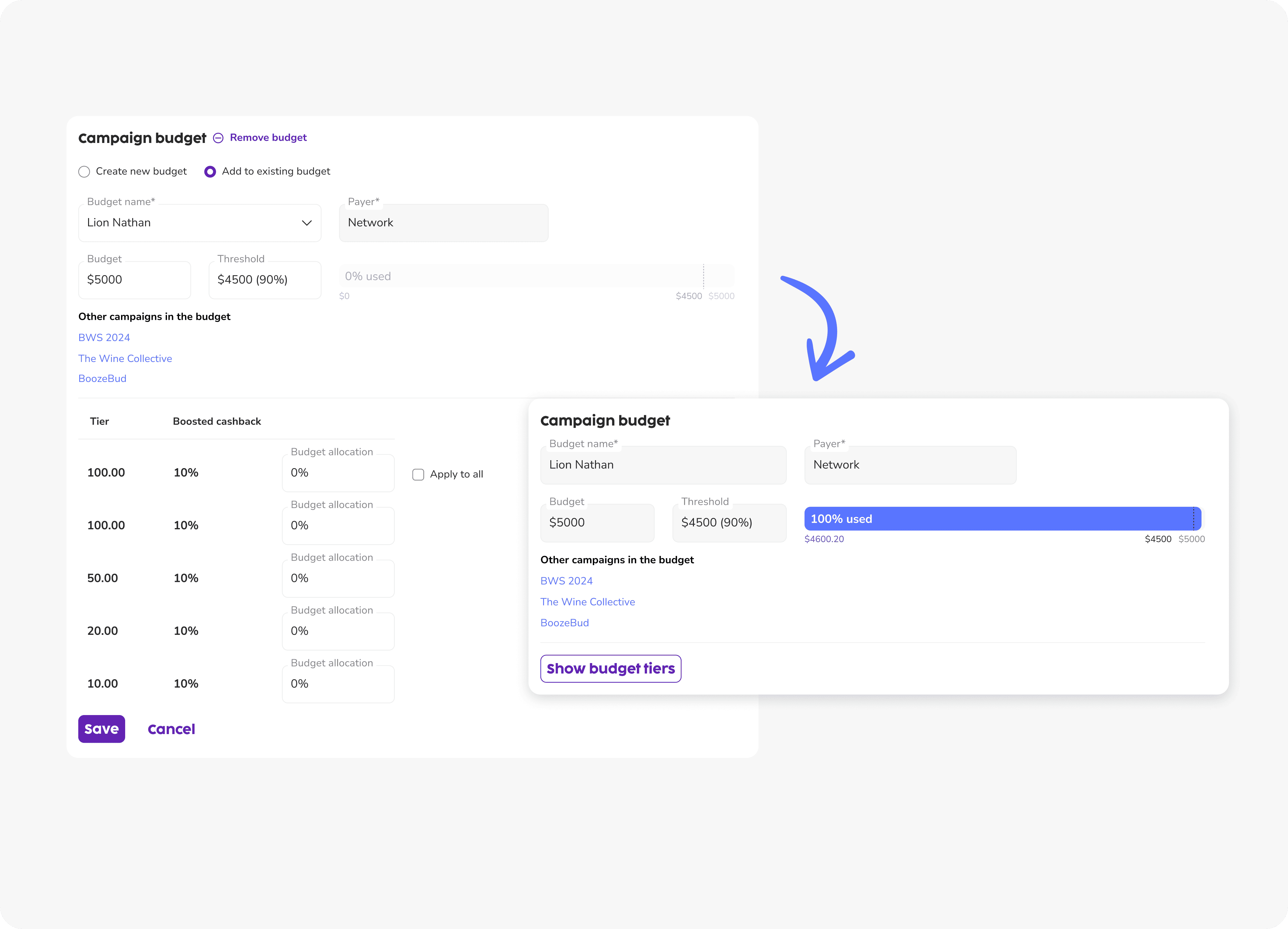Image resolution: width=1288 pixels, height=929 pixels.
Task: Click the $4500 (90%) Threshold field in left panel
Action: (265, 280)
